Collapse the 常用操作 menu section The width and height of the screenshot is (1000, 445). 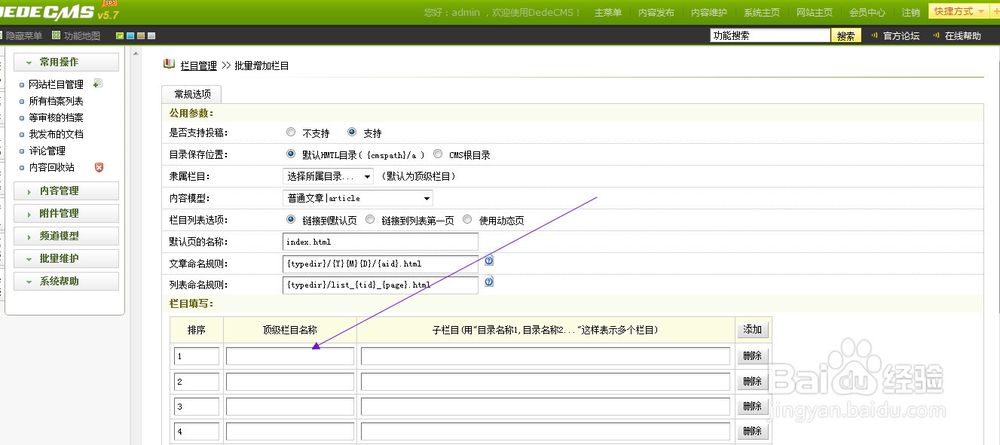[66, 62]
